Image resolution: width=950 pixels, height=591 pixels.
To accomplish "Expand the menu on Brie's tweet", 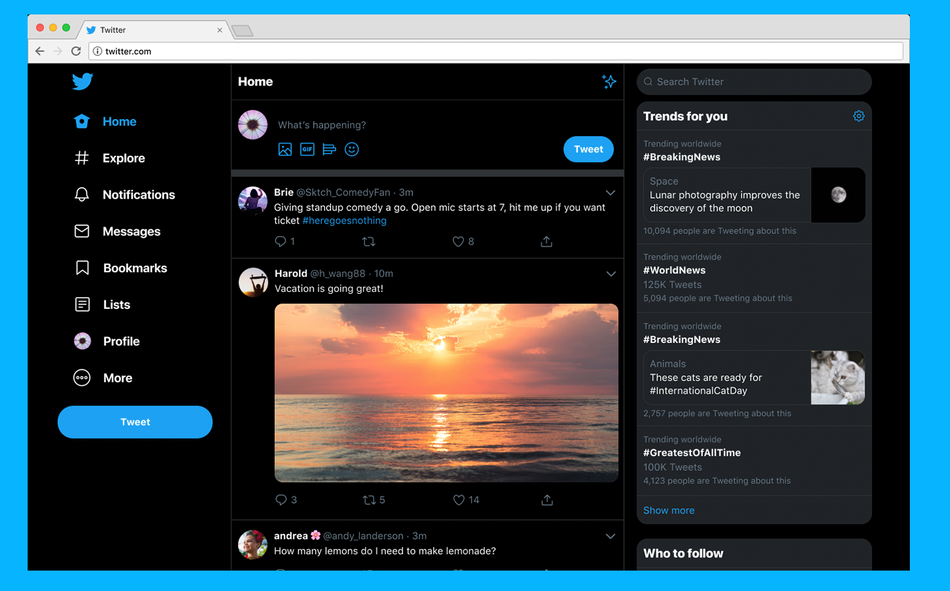I will [x=611, y=191].
